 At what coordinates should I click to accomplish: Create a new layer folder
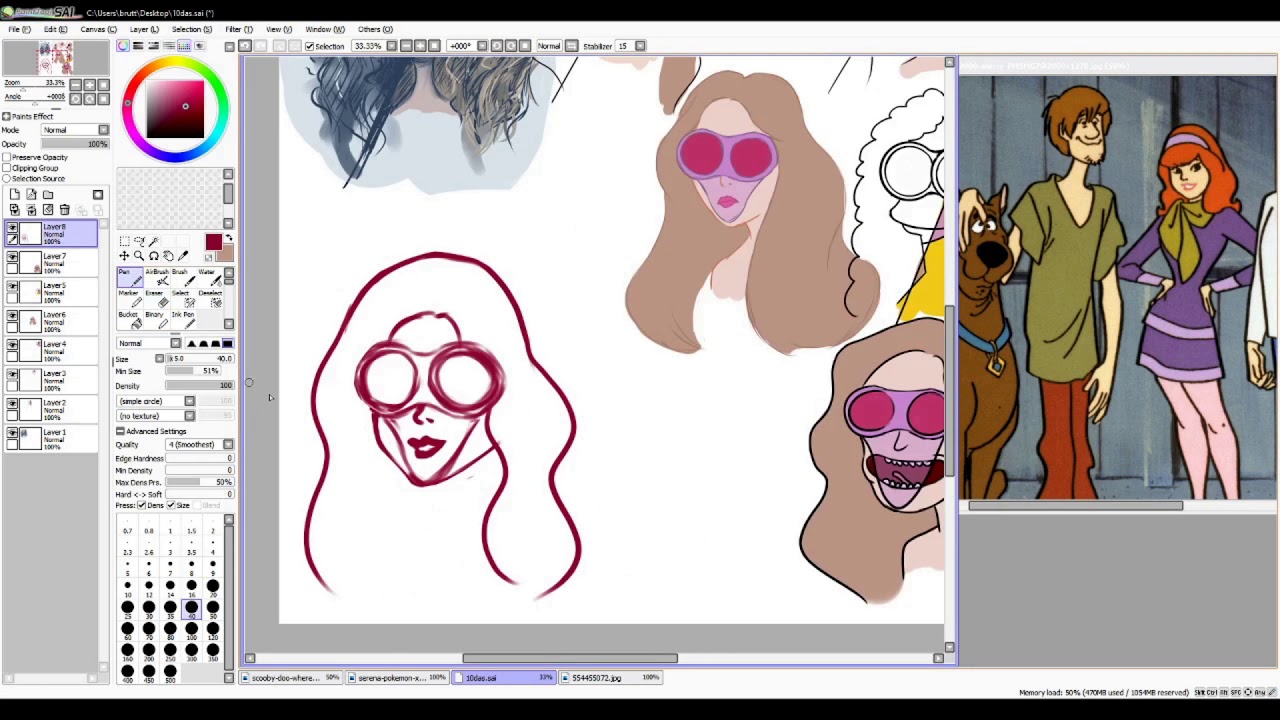click(48, 195)
